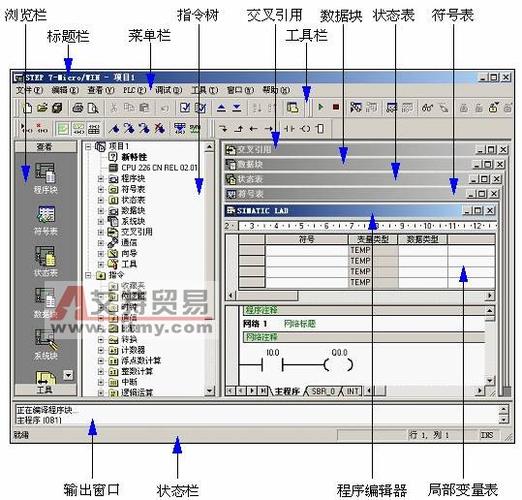The width and height of the screenshot is (522, 500).
Task: Click the I0.0 contact address
Action: (x=273, y=352)
